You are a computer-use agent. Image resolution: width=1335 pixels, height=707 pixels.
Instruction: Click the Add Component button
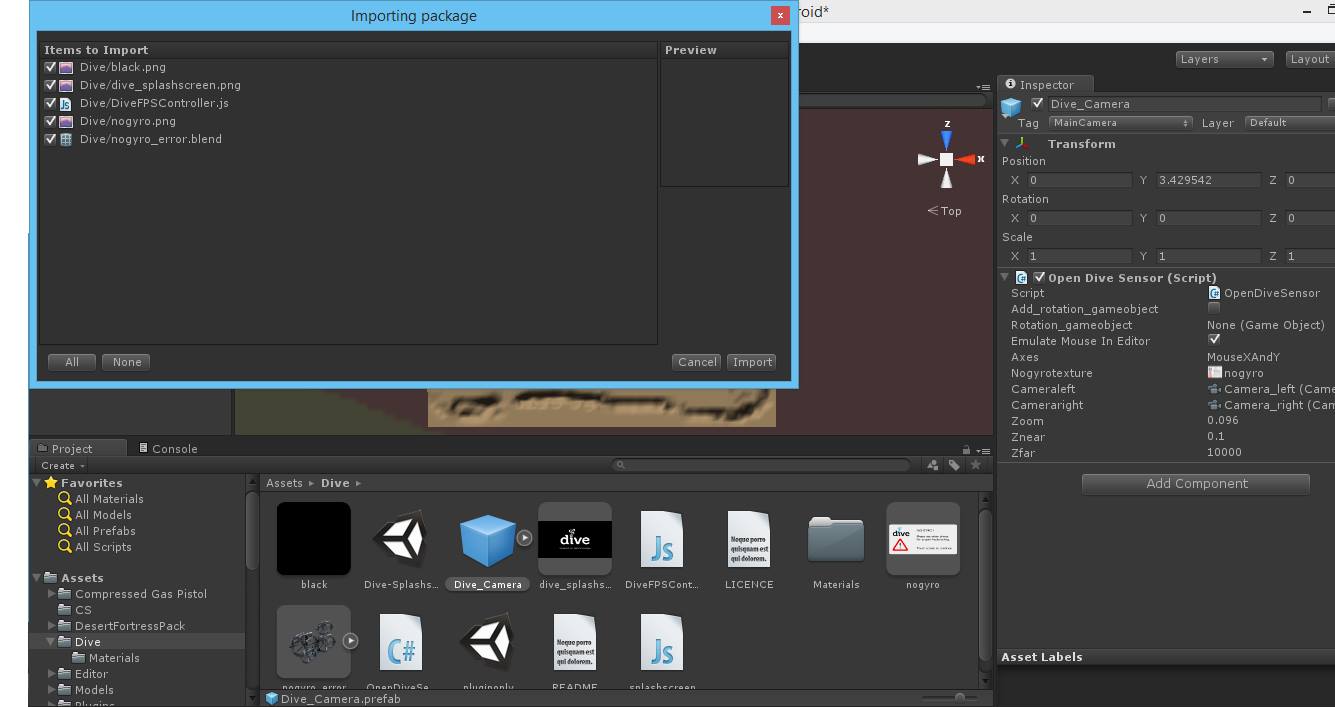click(1196, 484)
